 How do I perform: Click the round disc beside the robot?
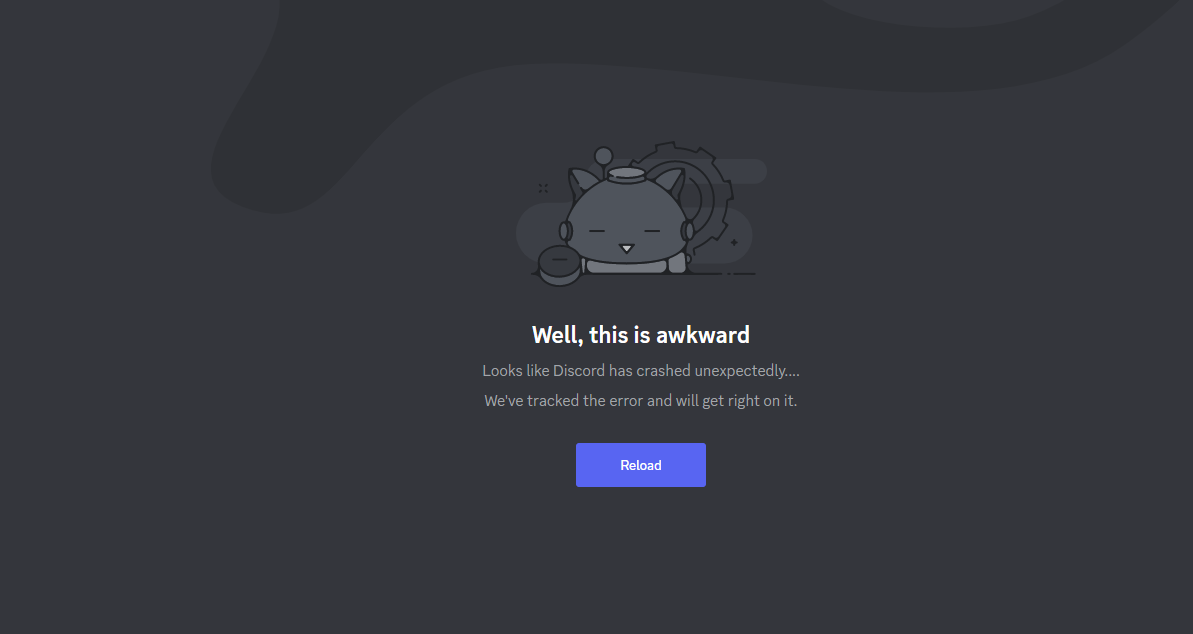559,265
